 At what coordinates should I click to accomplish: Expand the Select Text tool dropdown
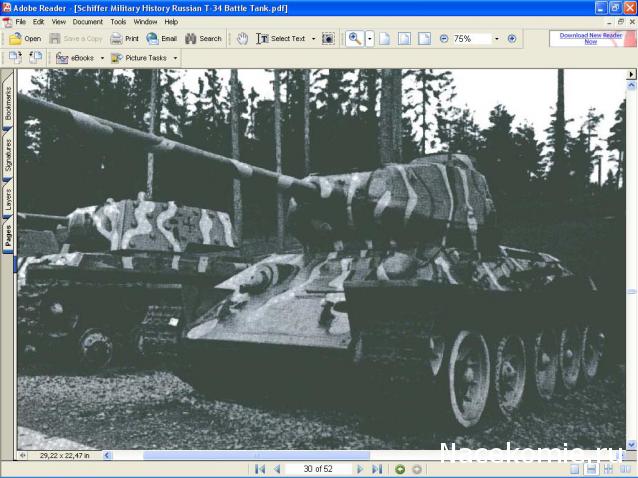tap(313, 39)
